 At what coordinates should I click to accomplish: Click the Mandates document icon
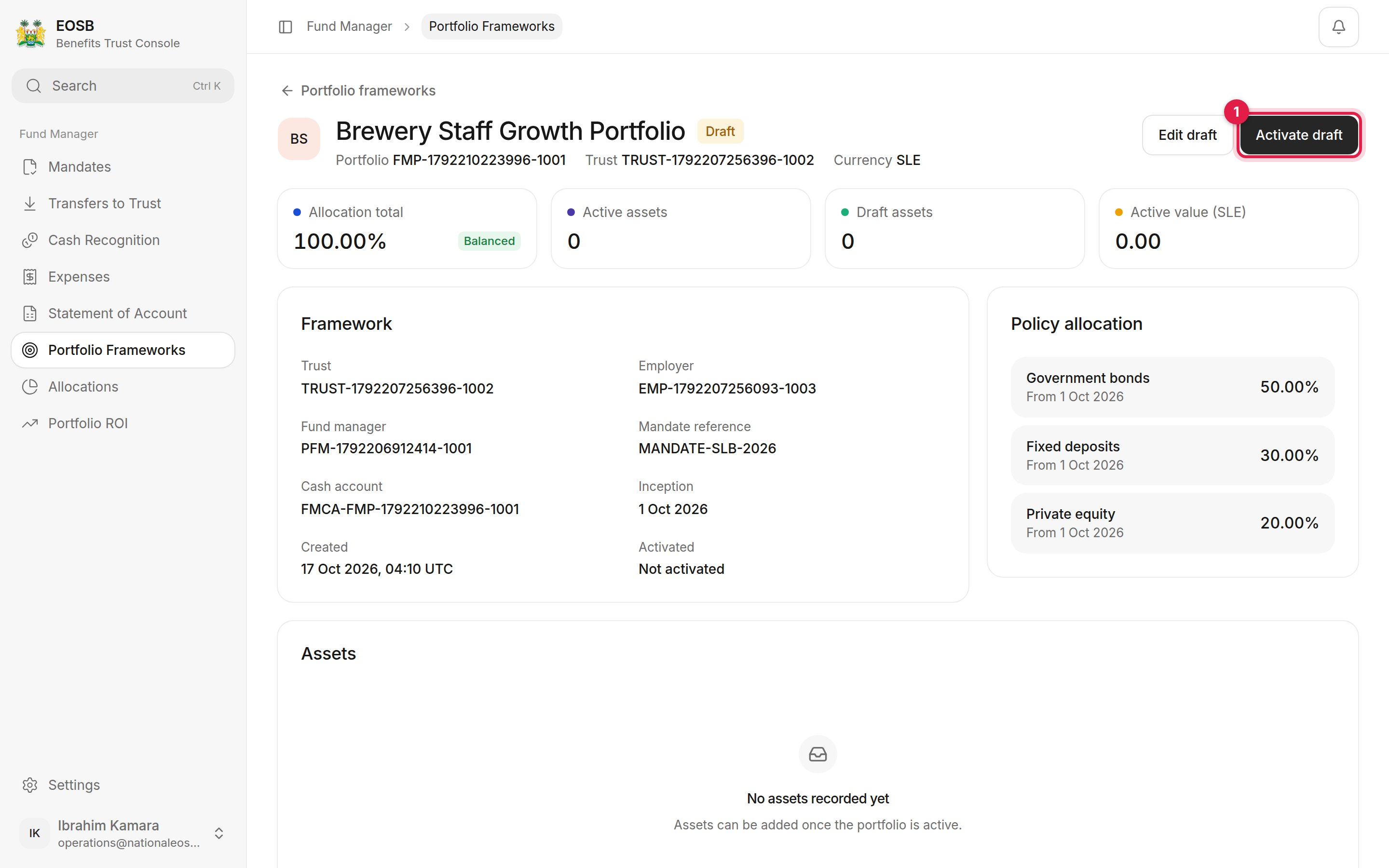[30, 167]
